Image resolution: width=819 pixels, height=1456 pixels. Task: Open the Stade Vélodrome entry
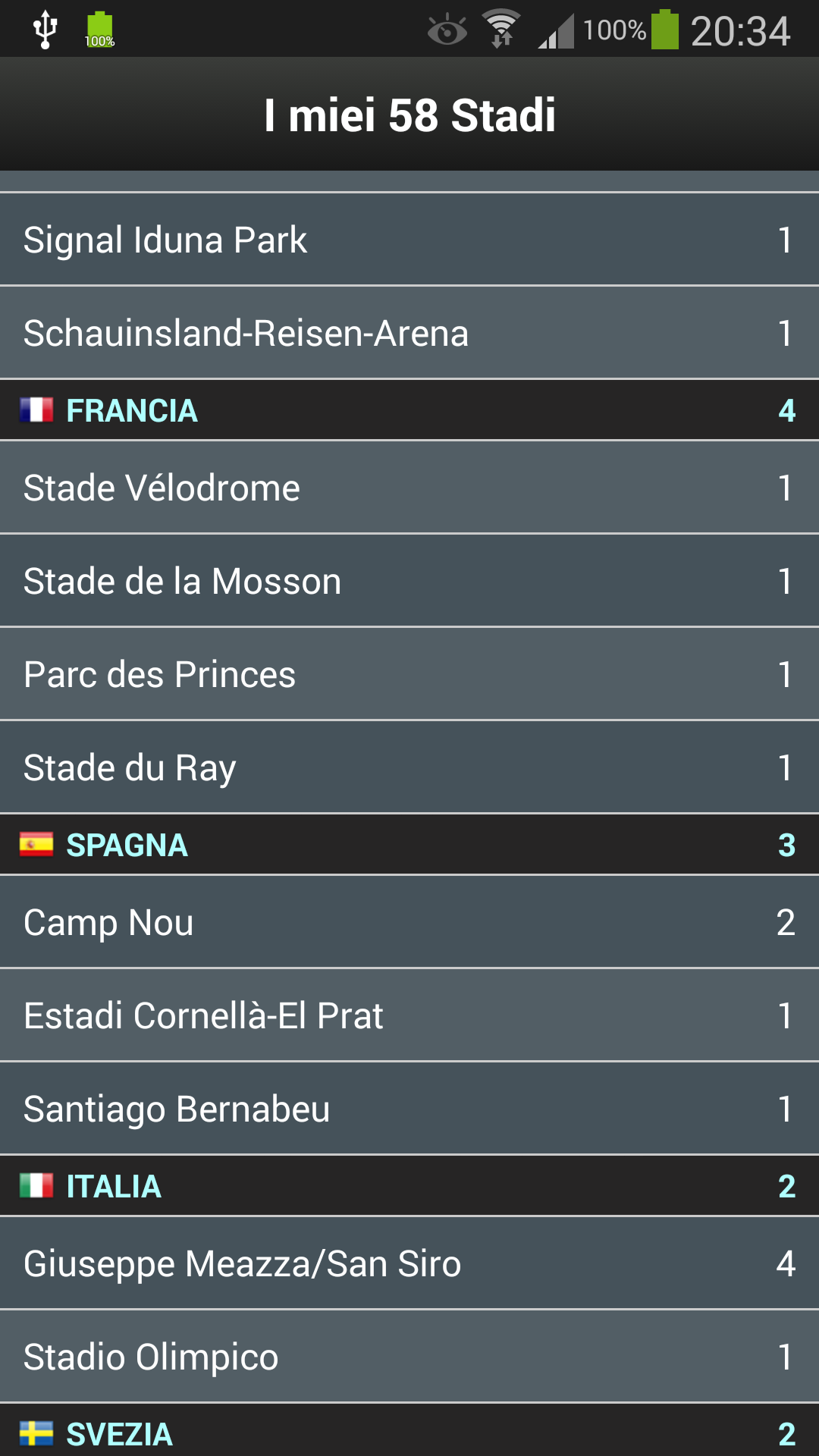tap(409, 488)
